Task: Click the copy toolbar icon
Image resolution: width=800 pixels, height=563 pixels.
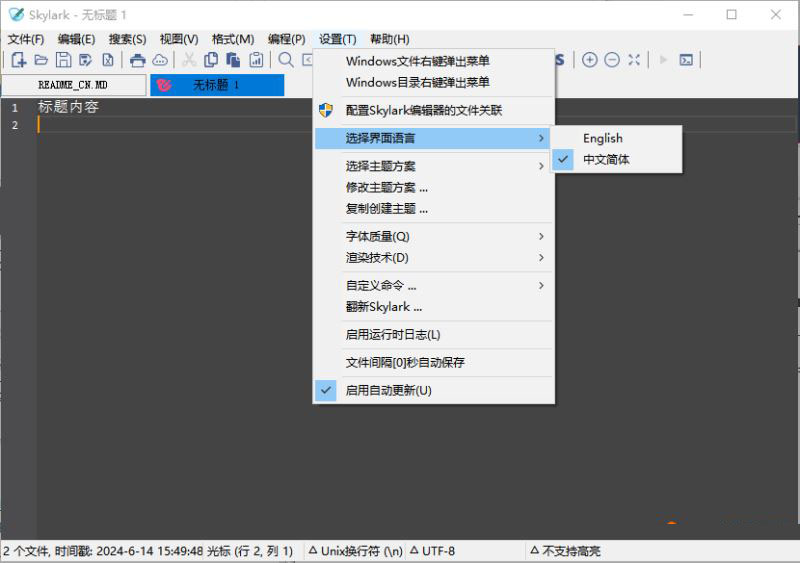Action: point(211,60)
